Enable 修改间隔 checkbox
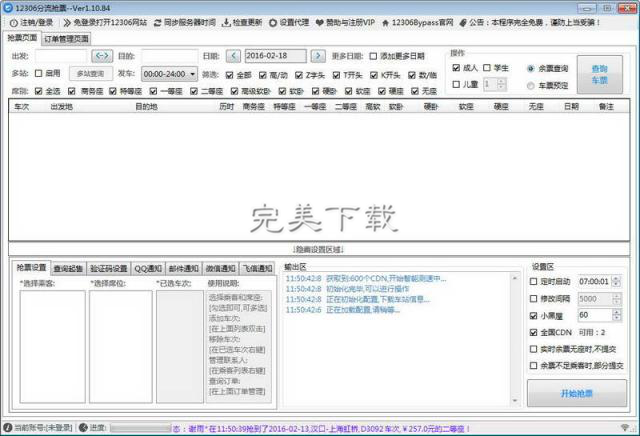Viewport: 640px width, 436px height. click(533, 298)
